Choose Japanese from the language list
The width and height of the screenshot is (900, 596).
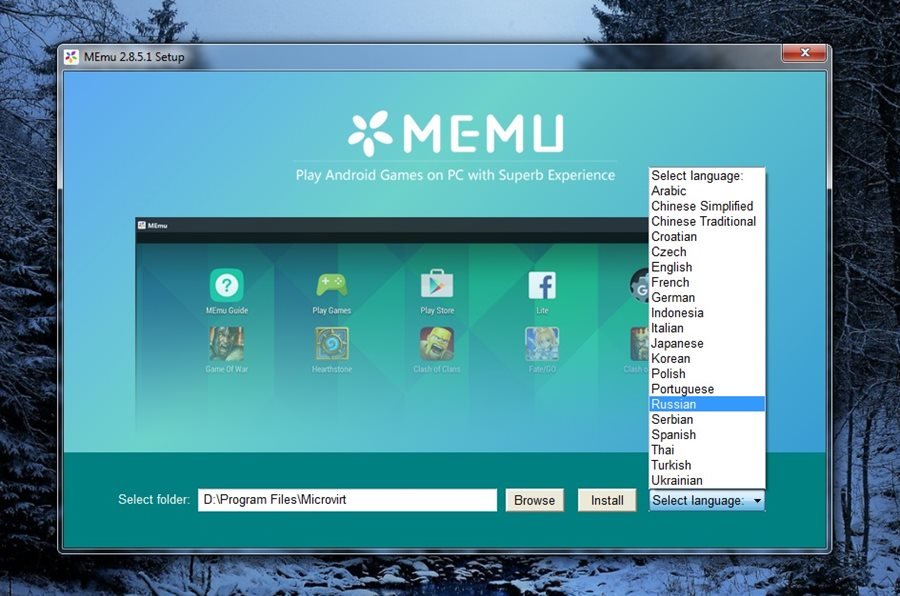(x=707, y=343)
